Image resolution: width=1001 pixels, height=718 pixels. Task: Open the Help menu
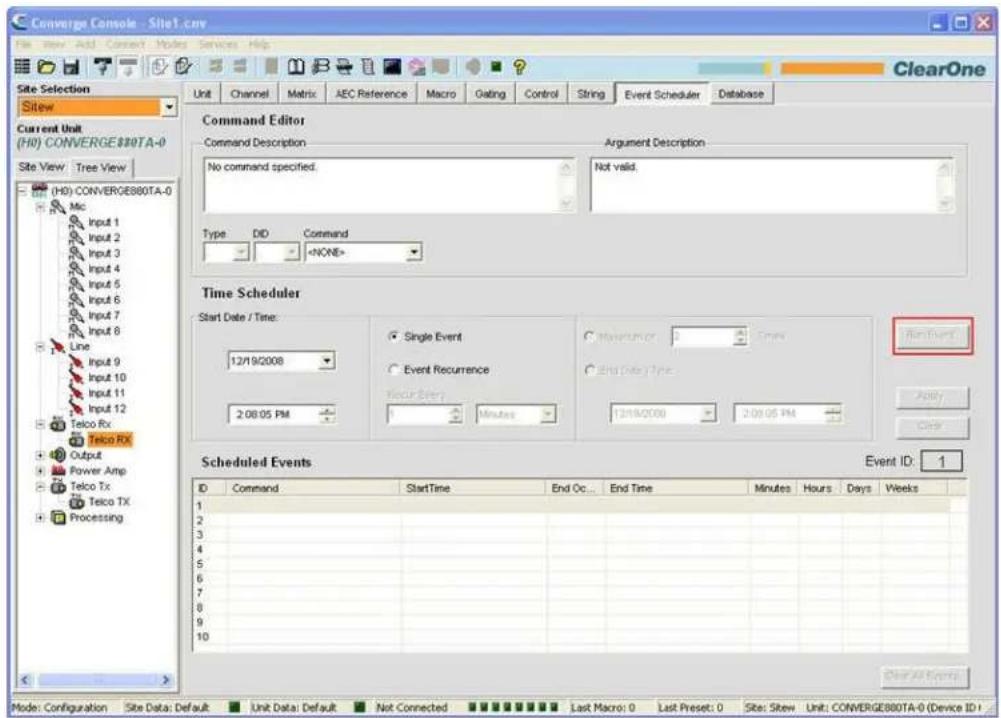pyautogui.click(x=259, y=45)
